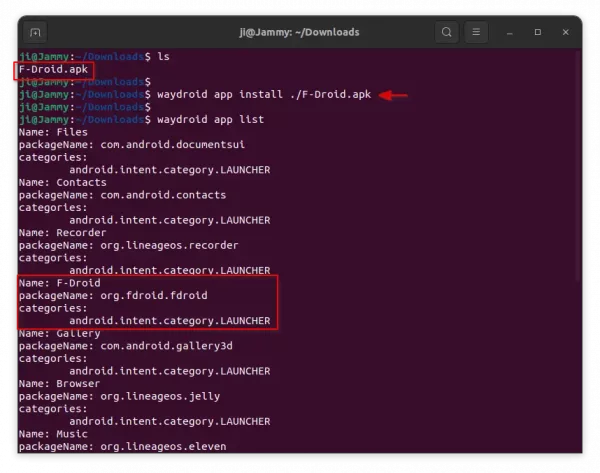This screenshot has width=600, height=473.
Task: Maximize the terminal window
Action: [538, 32]
